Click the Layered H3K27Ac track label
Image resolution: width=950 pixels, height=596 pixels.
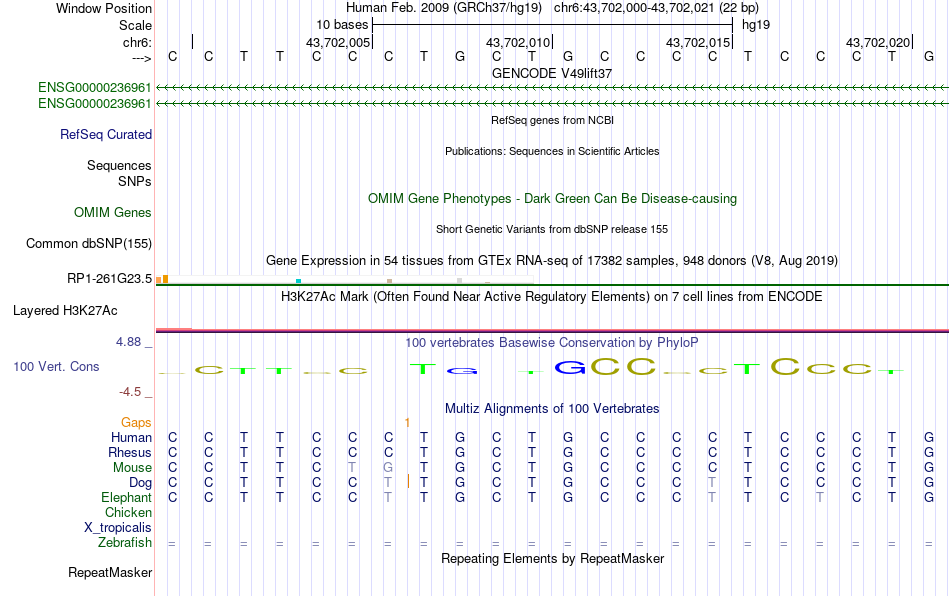pyautogui.click(x=65, y=311)
